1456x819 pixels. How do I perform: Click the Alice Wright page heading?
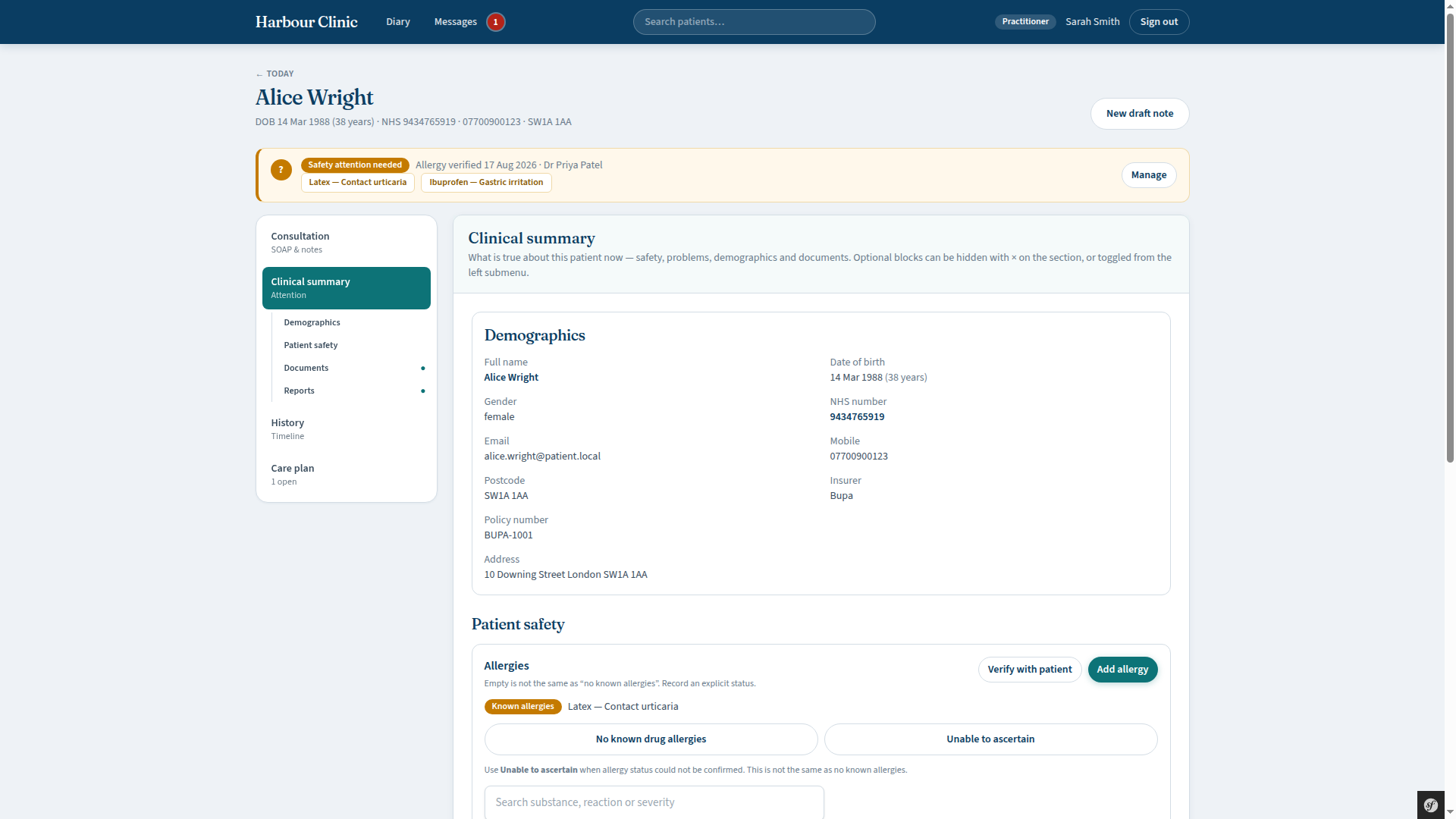314,98
